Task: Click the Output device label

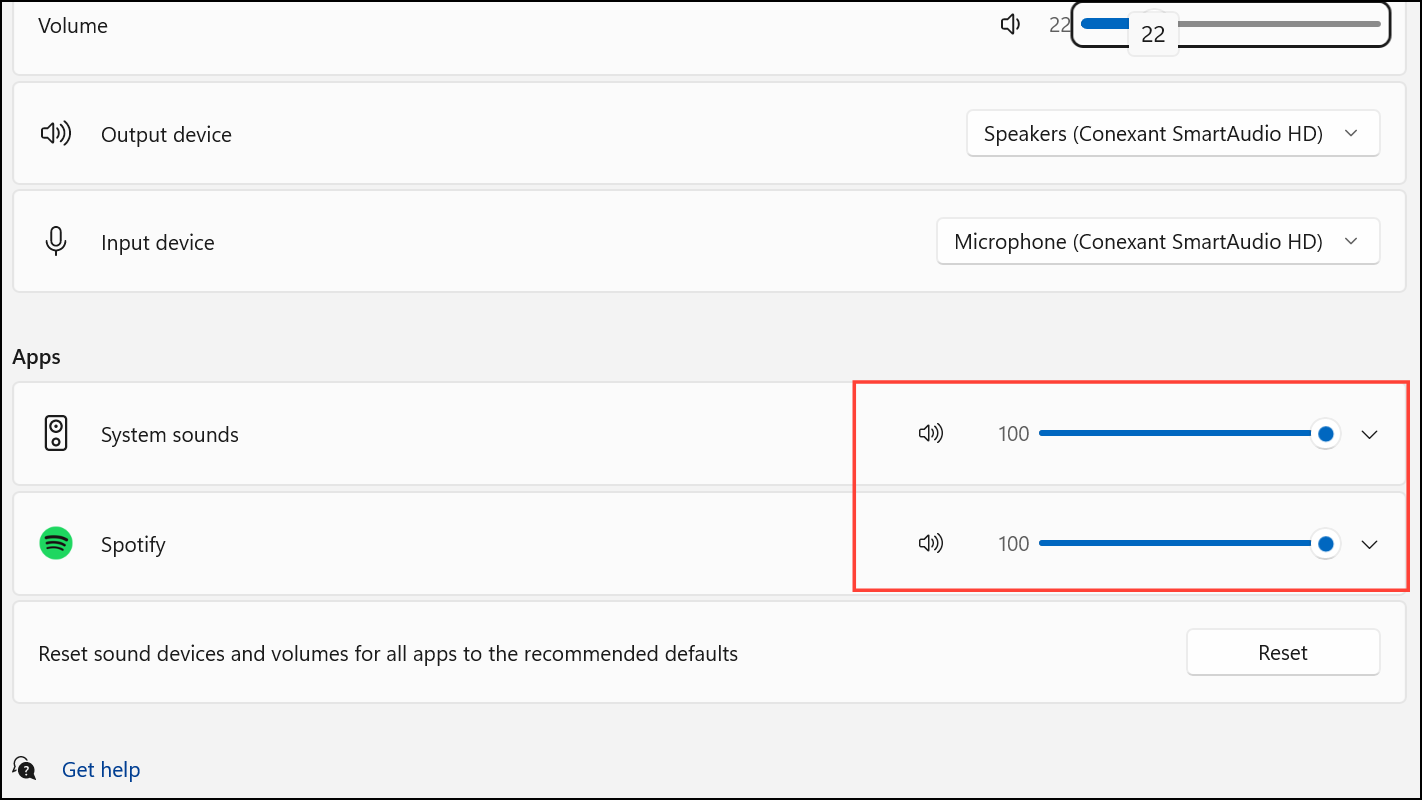Action: (166, 134)
